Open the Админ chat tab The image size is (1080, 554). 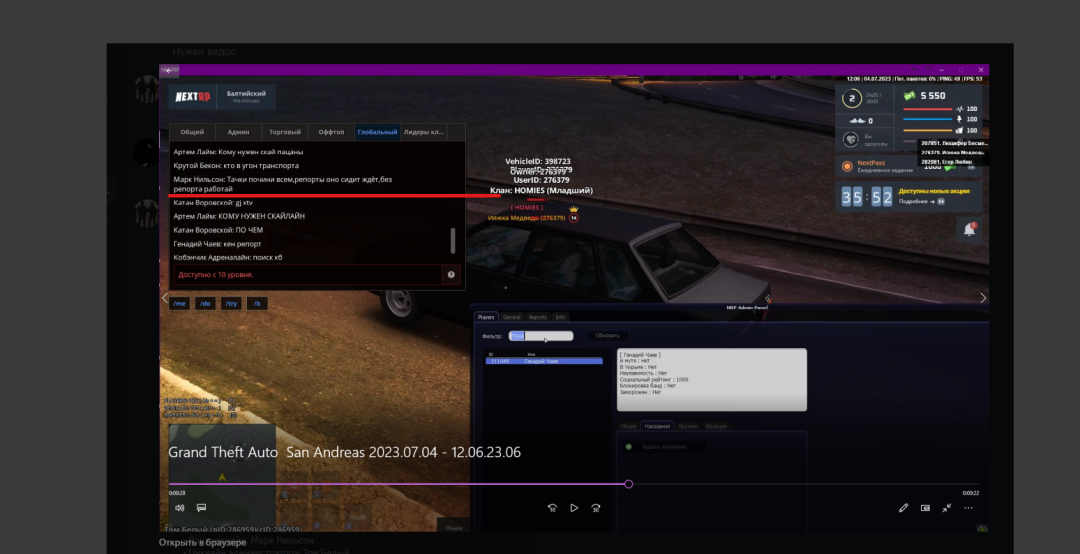(x=238, y=132)
